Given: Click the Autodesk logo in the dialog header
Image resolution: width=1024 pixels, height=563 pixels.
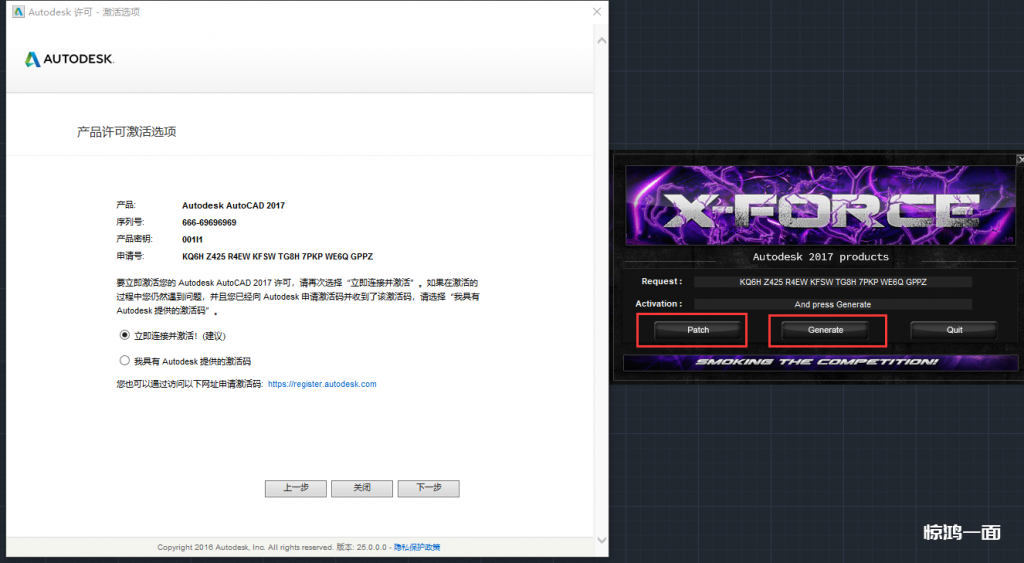Looking at the screenshot, I should click(x=69, y=59).
